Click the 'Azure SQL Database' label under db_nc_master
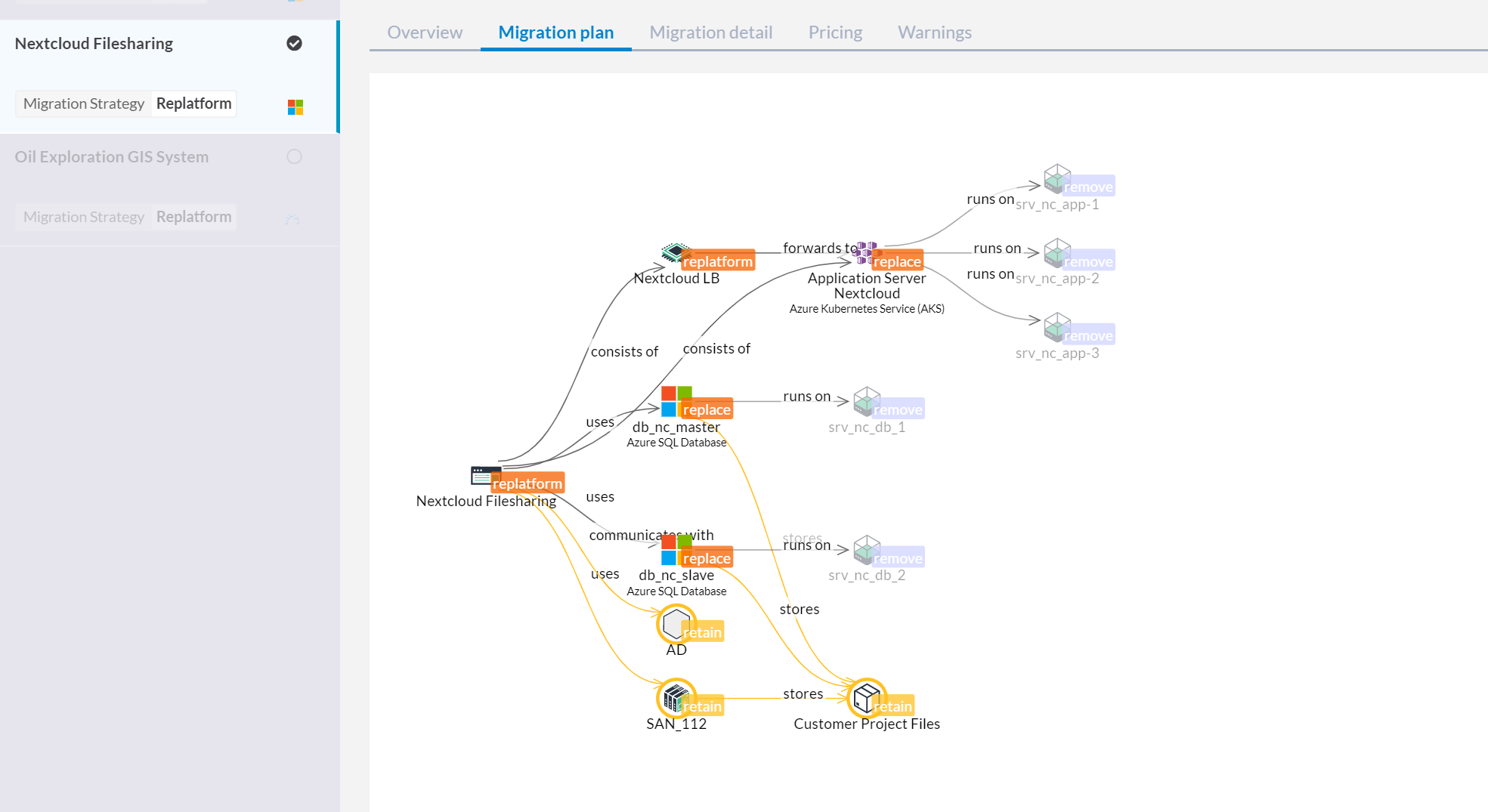The image size is (1488, 812). click(676, 443)
